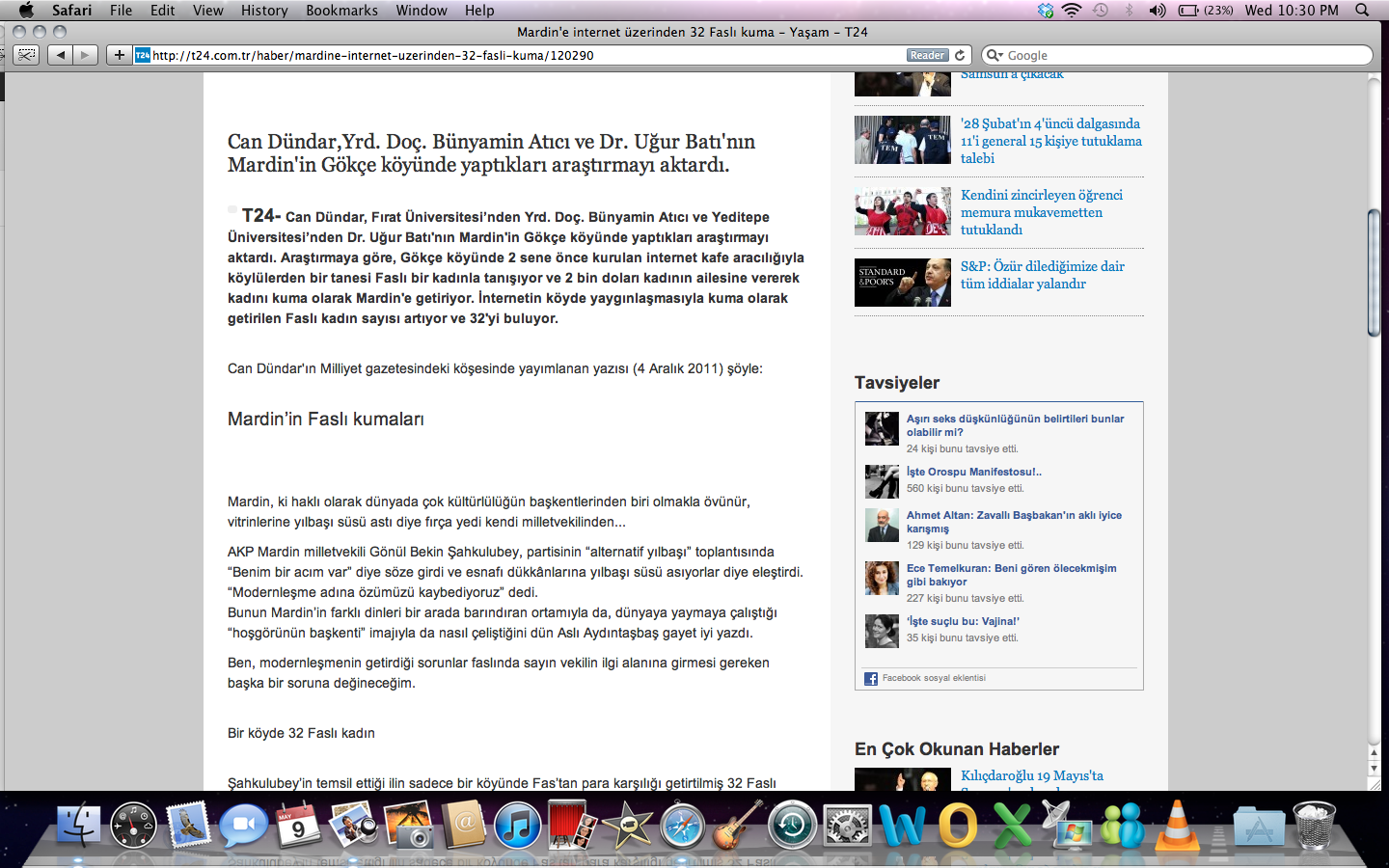Open the Spotlight search magnifier
The width and height of the screenshot is (1389, 868).
pyautogui.click(x=1362, y=11)
